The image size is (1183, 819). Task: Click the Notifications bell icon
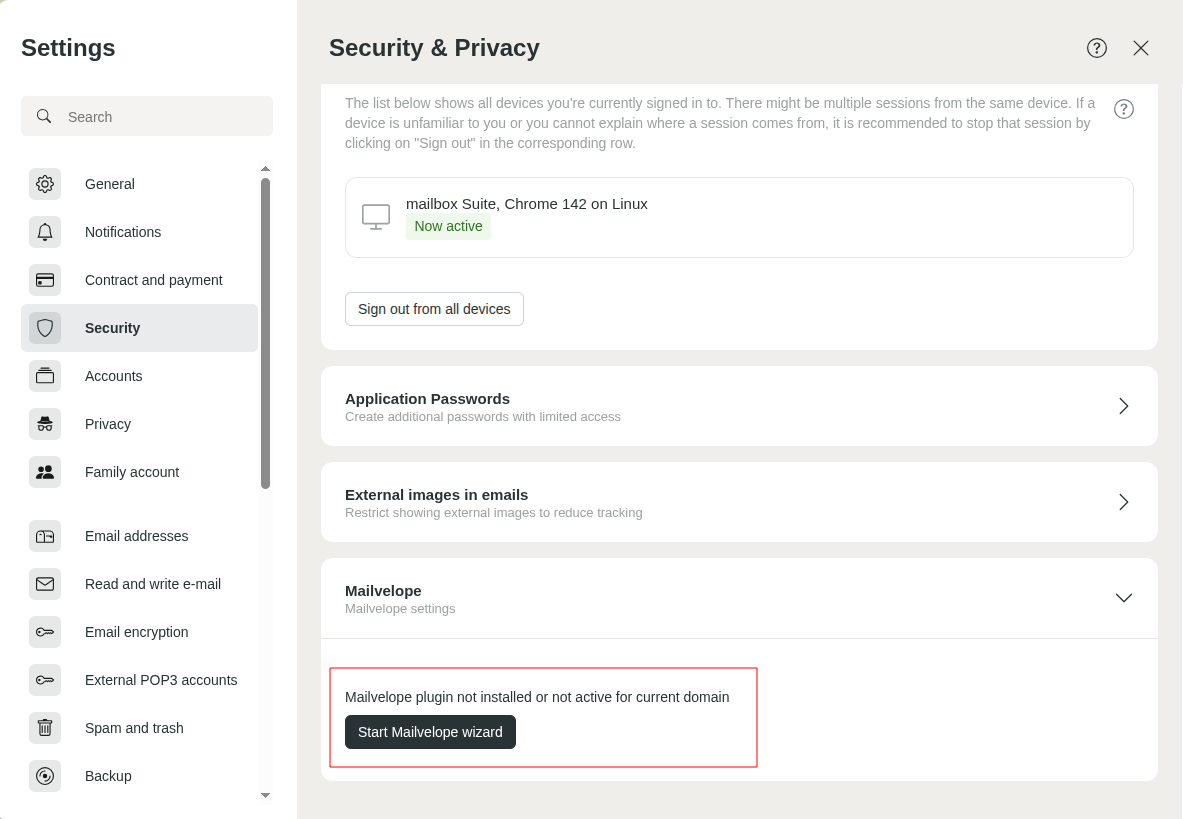click(45, 232)
